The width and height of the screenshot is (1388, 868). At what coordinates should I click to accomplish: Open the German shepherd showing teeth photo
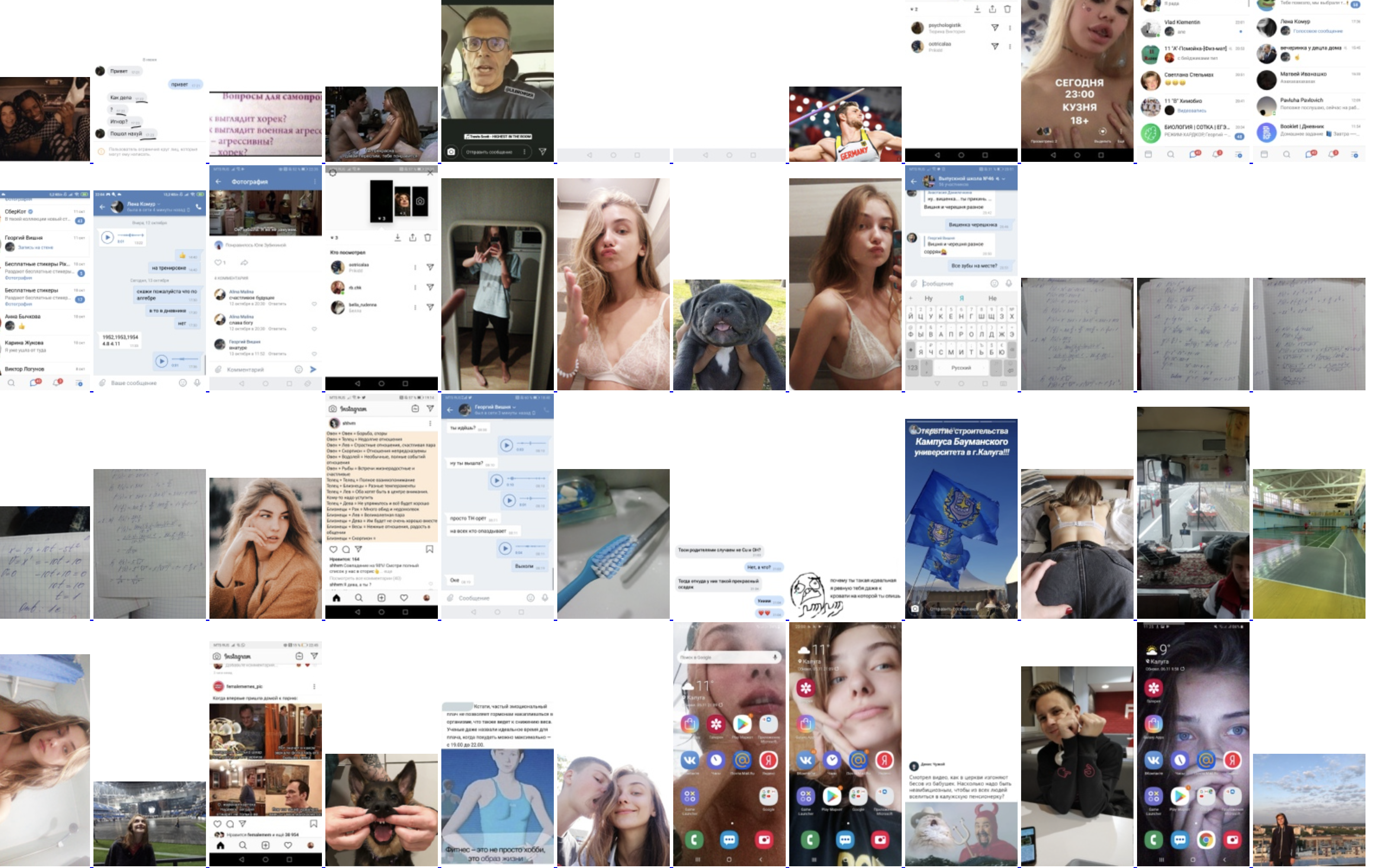[381, 810]
